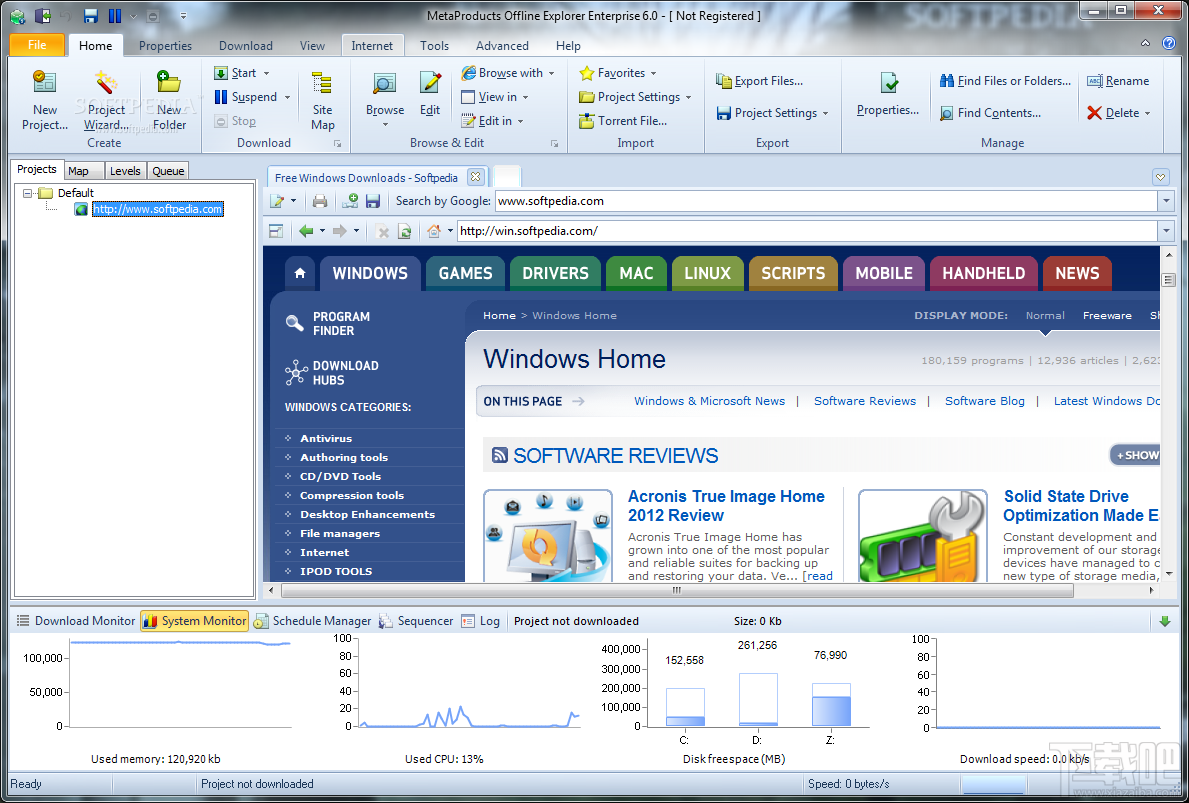Expand the Edit in menu
Viewport: 1189px width, 803px height.
click(x=520, y=121)
